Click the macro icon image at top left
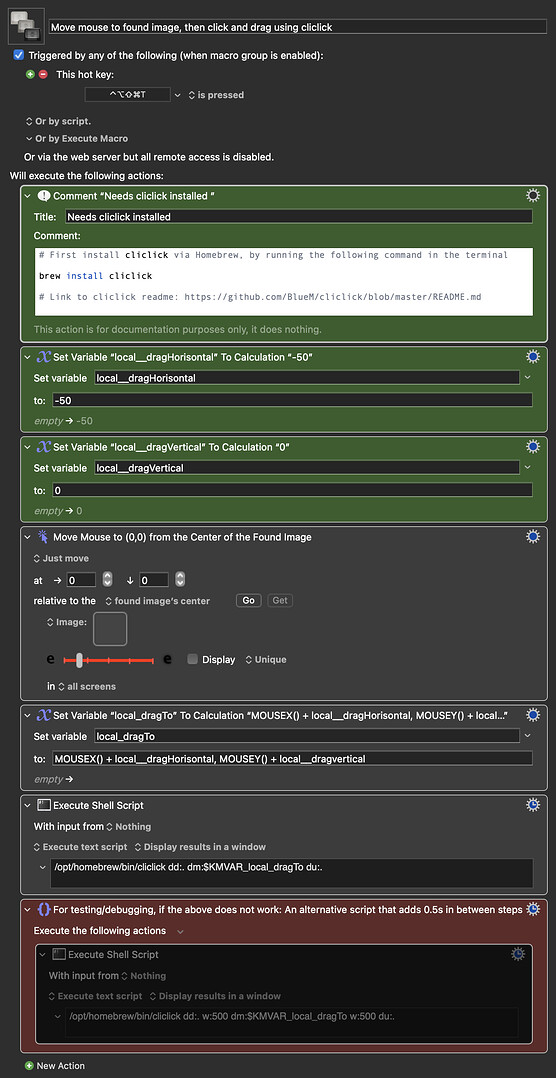The width and height of the screenshot is (556, 1078). click(26, 26)
